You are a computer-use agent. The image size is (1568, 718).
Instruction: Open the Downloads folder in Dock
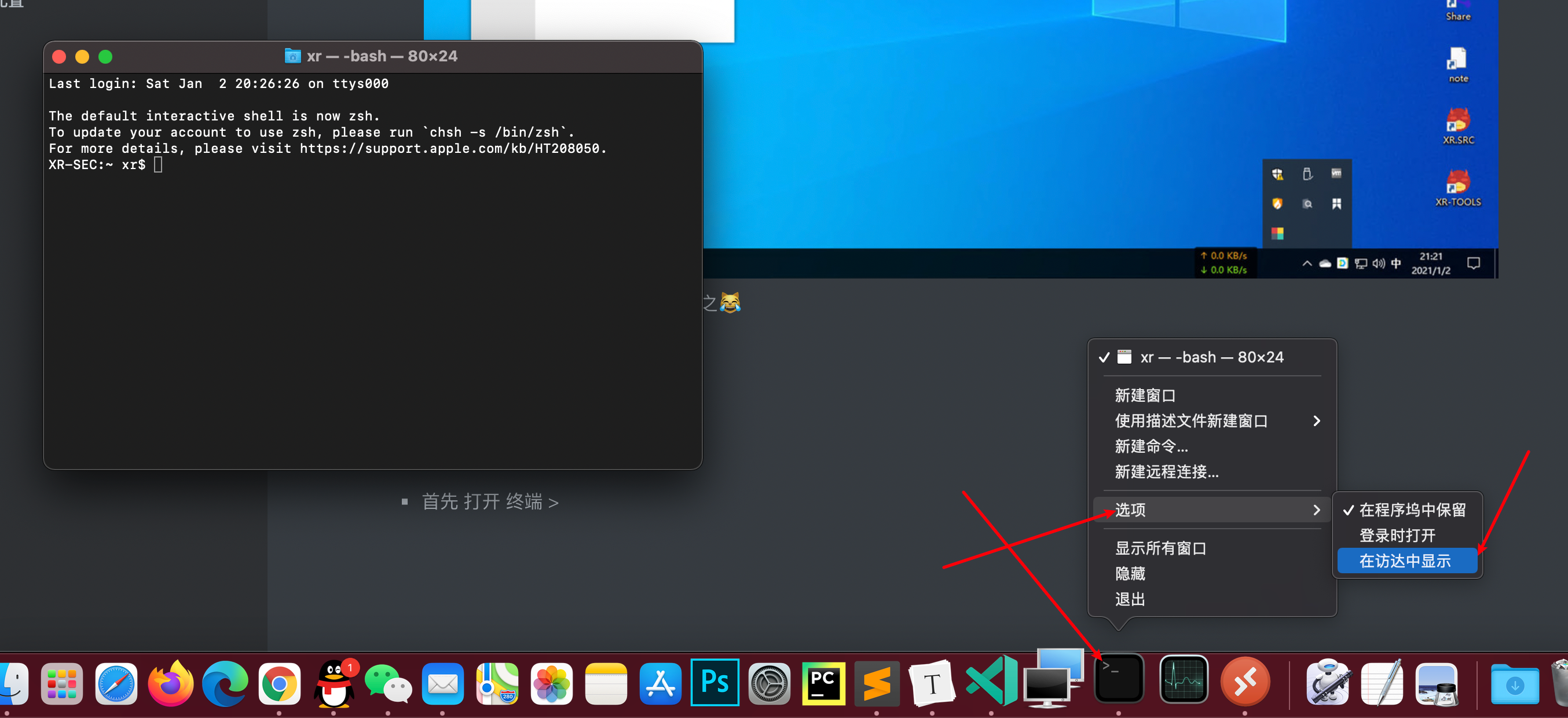click(x=1515, y=684)
